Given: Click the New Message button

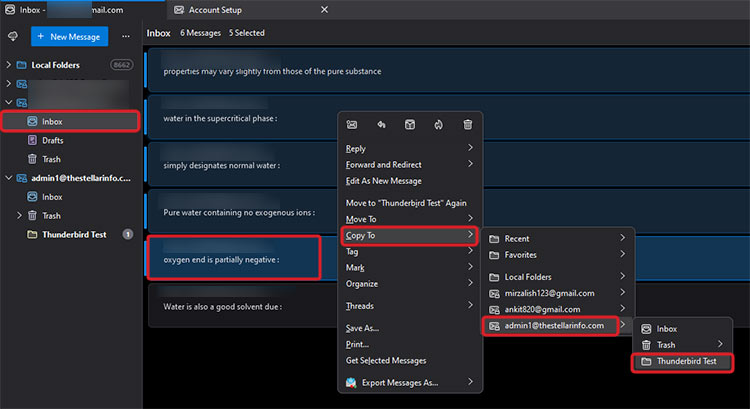Looking at the screenshot, I should pos(69,36).
